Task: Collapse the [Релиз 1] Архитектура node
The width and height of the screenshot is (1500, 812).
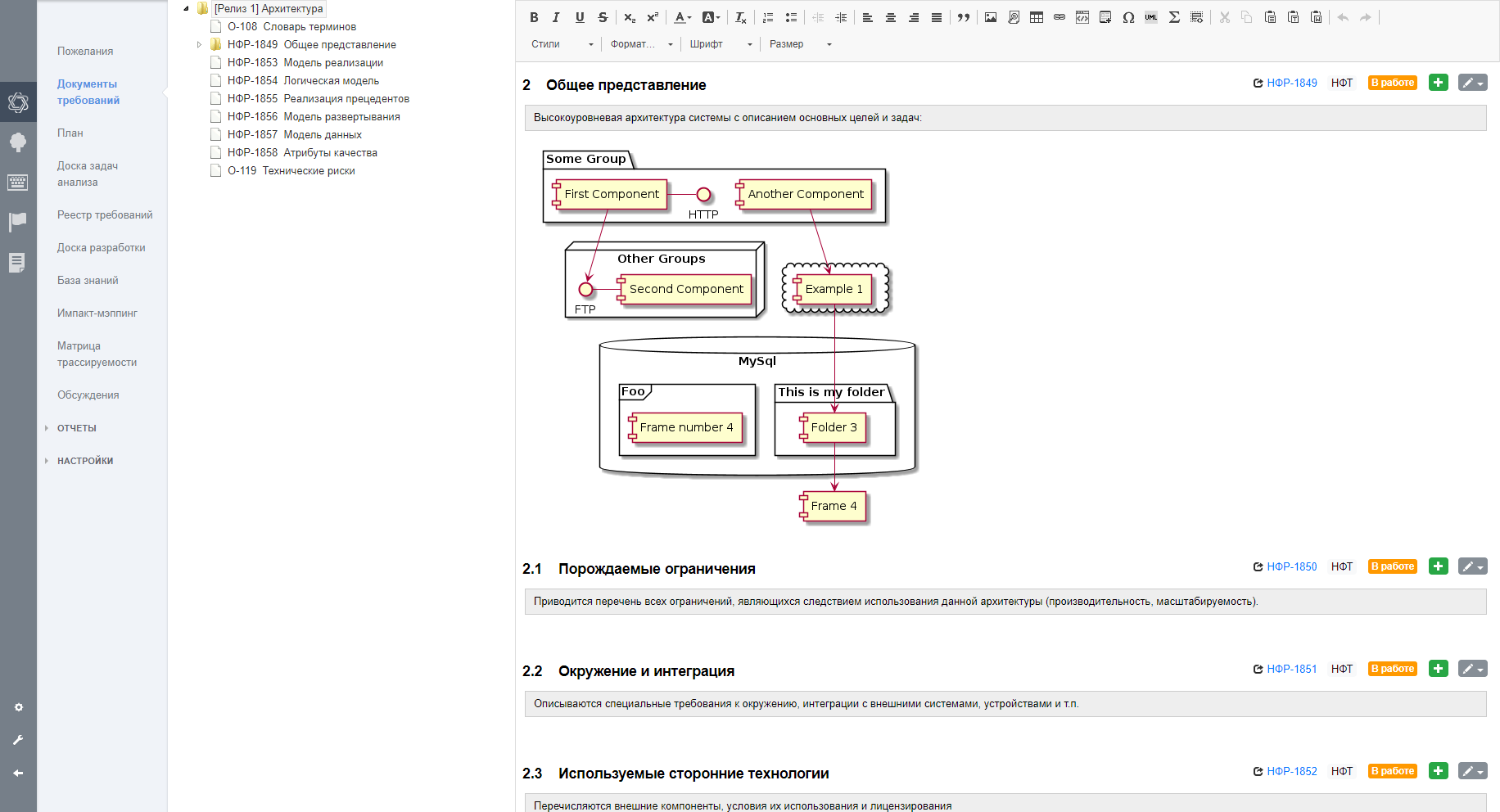Action: pos(187,9)
